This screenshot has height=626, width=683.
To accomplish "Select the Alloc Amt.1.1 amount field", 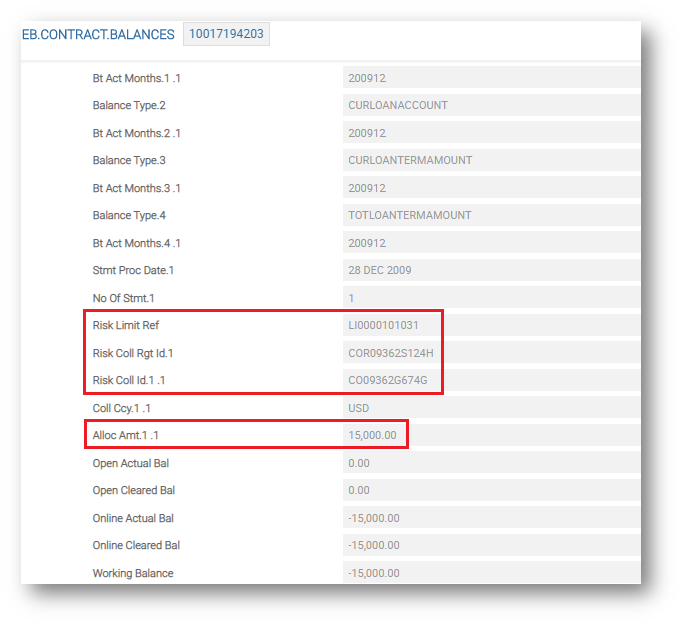I will [x=374, y=435].
